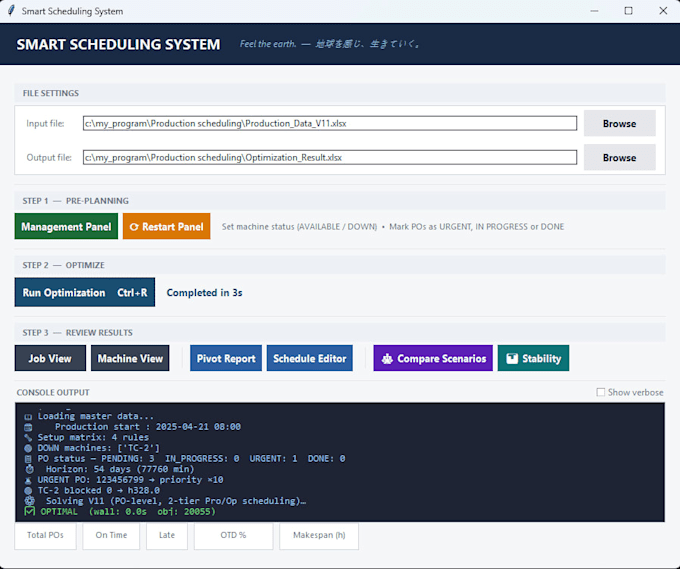Click the Input file path field
The width and height of the screenshot is (680, 569).
pos(330,123)
